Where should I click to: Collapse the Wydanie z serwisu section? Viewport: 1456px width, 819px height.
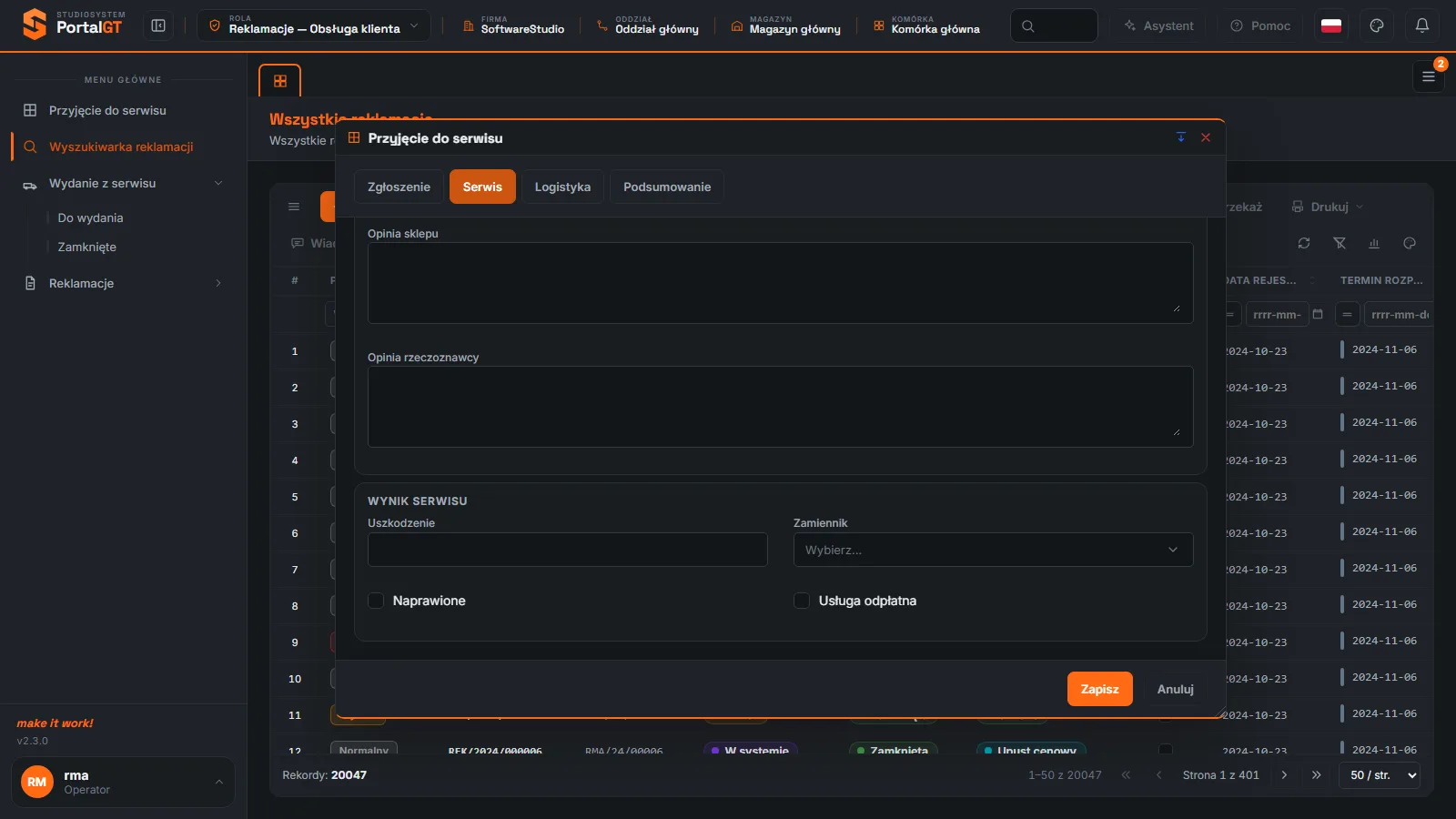click(x=123, y=183)
